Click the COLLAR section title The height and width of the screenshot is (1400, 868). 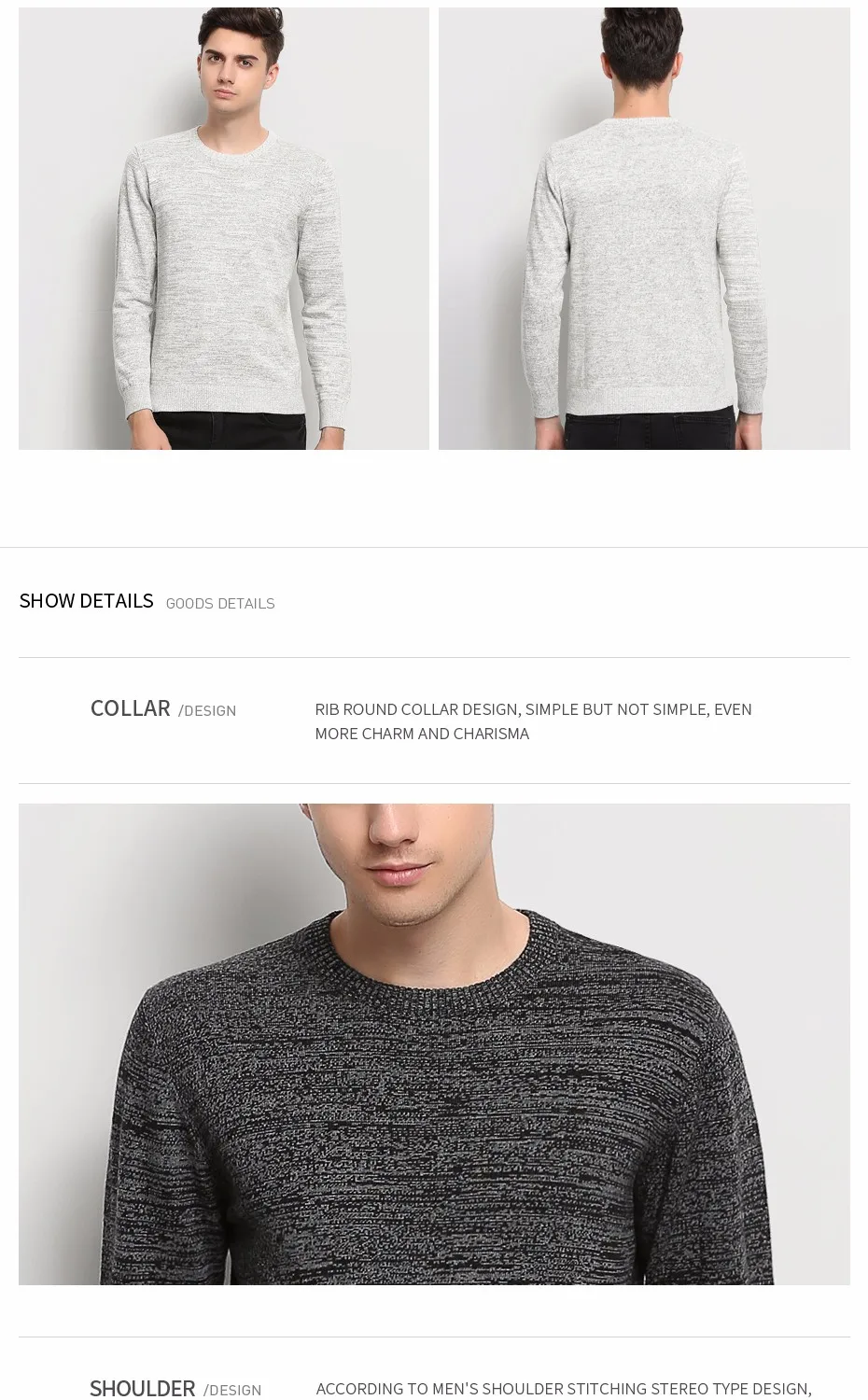[x=130, y=708]
